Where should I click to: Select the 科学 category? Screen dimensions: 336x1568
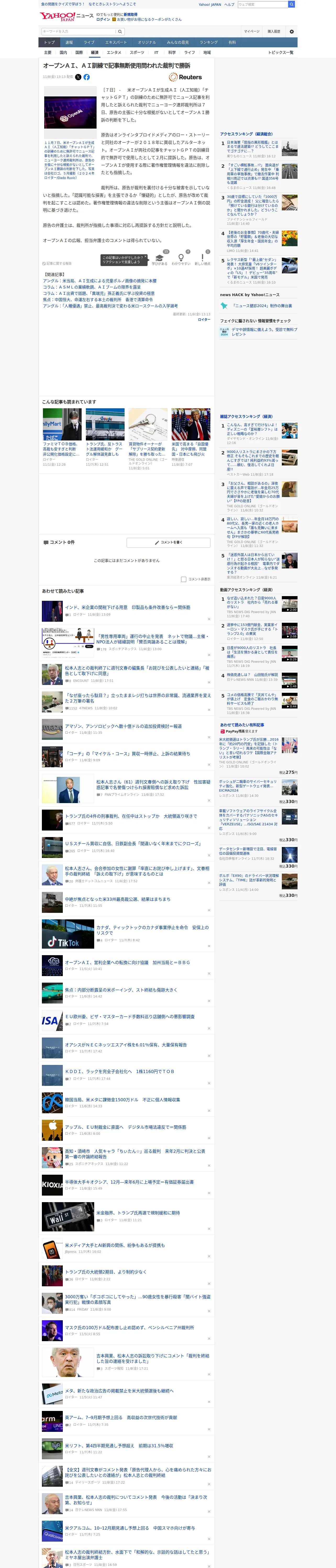(172, 52)
